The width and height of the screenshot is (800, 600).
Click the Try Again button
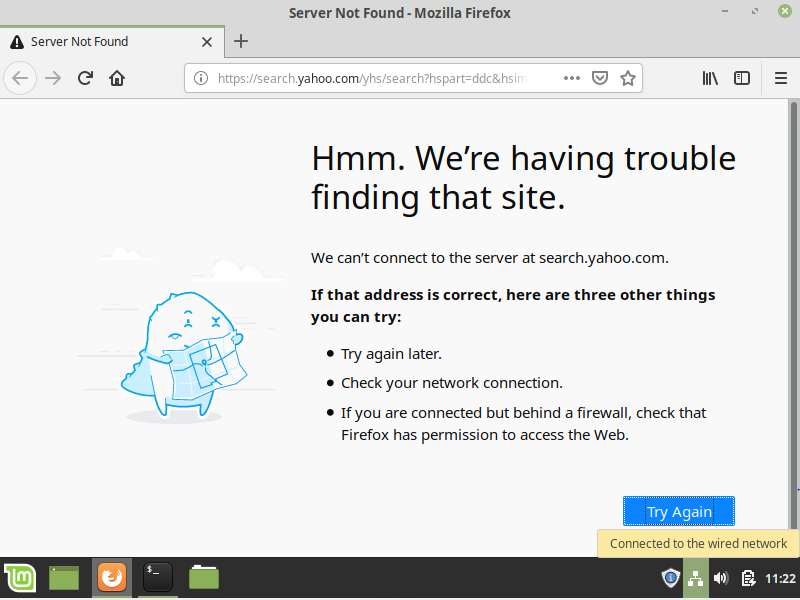coord(679,511)
